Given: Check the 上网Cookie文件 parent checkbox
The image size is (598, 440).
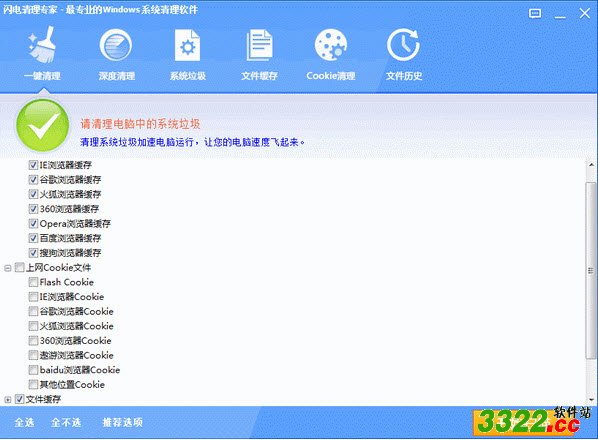Looking at the screenshot, I should point(19,268).
